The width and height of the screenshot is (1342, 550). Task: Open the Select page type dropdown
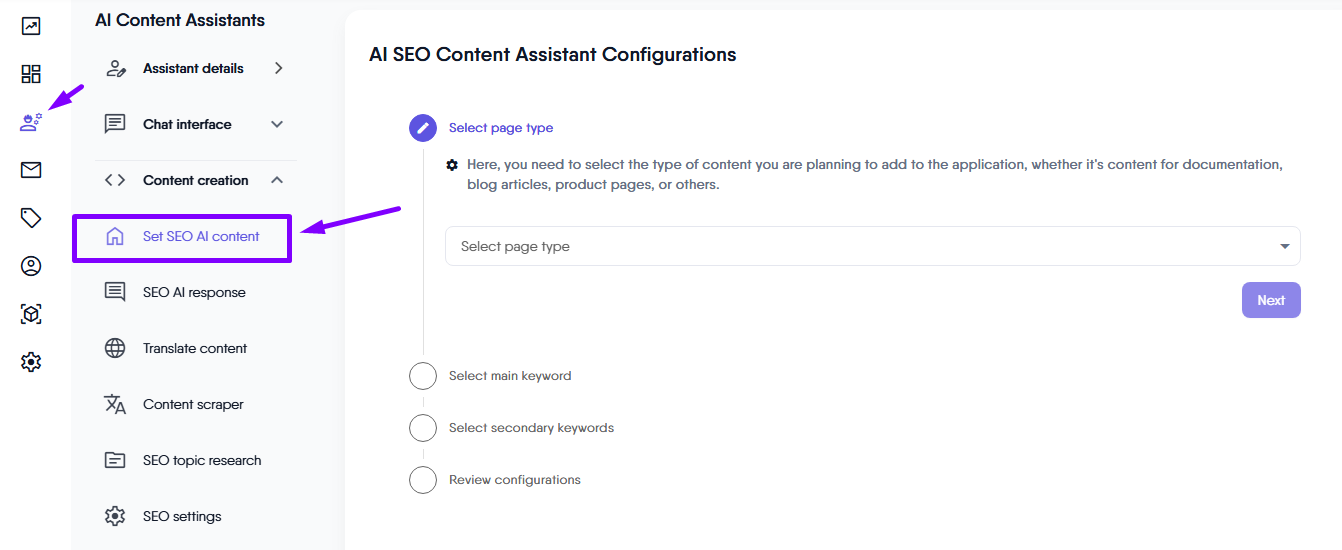point(872,246)
